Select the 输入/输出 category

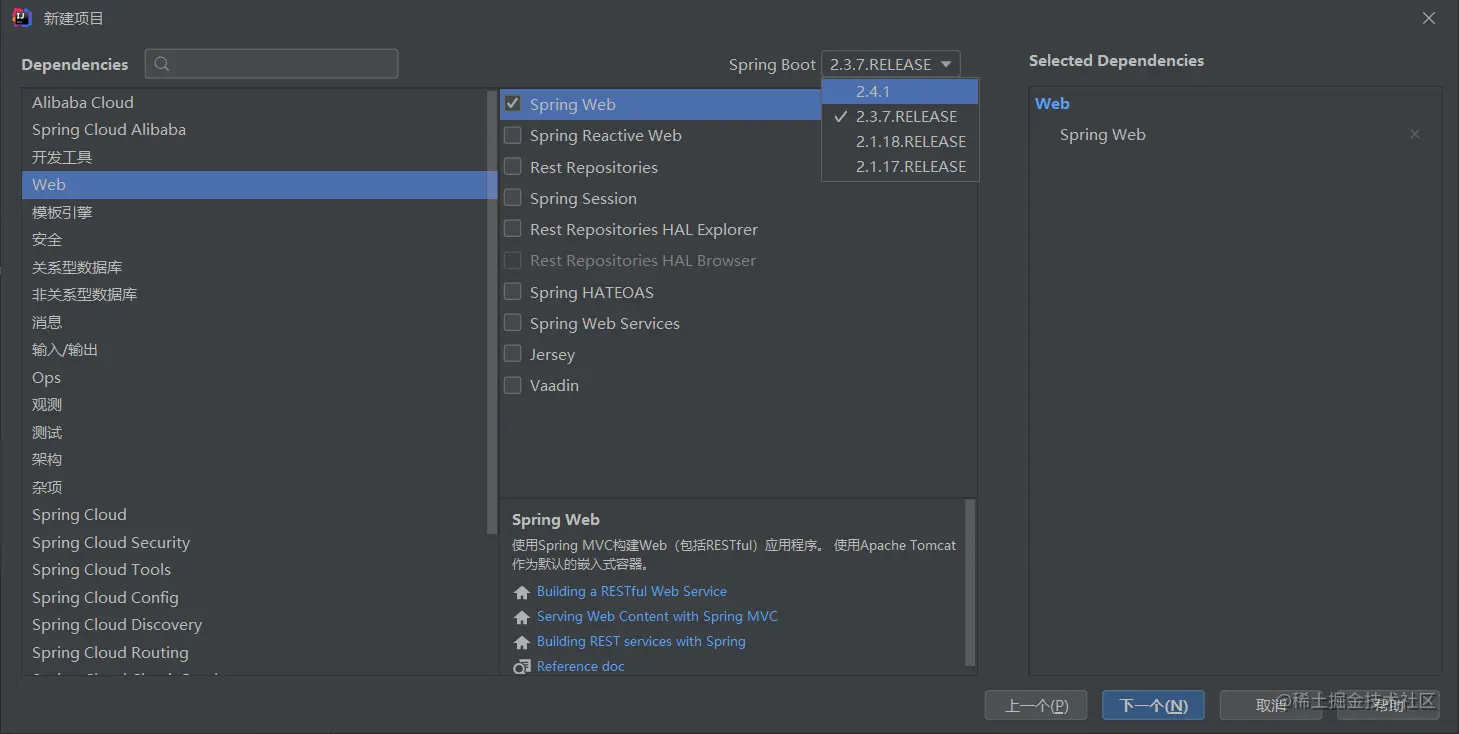click(259, 349)
